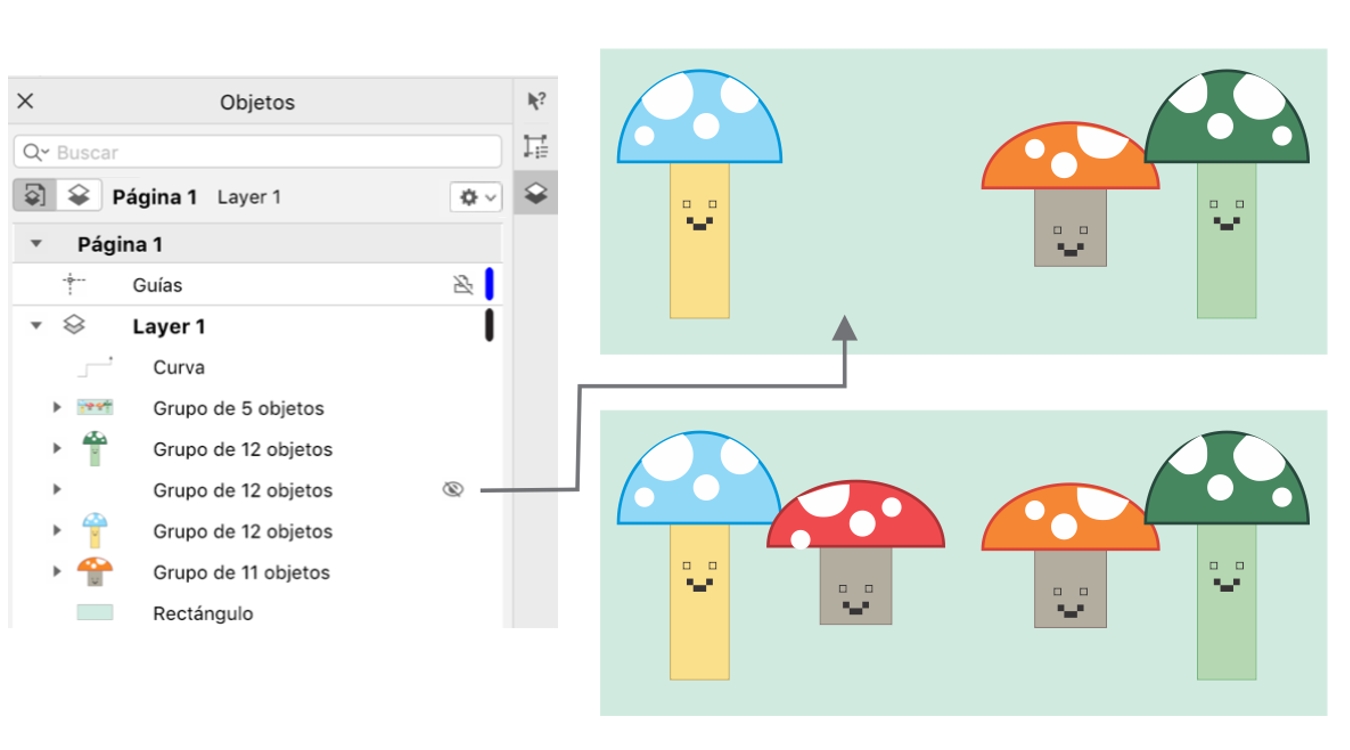This screenshot has height=750, width=1350.
Task: Close the Objetos docker panel
Action: point(26,101)
